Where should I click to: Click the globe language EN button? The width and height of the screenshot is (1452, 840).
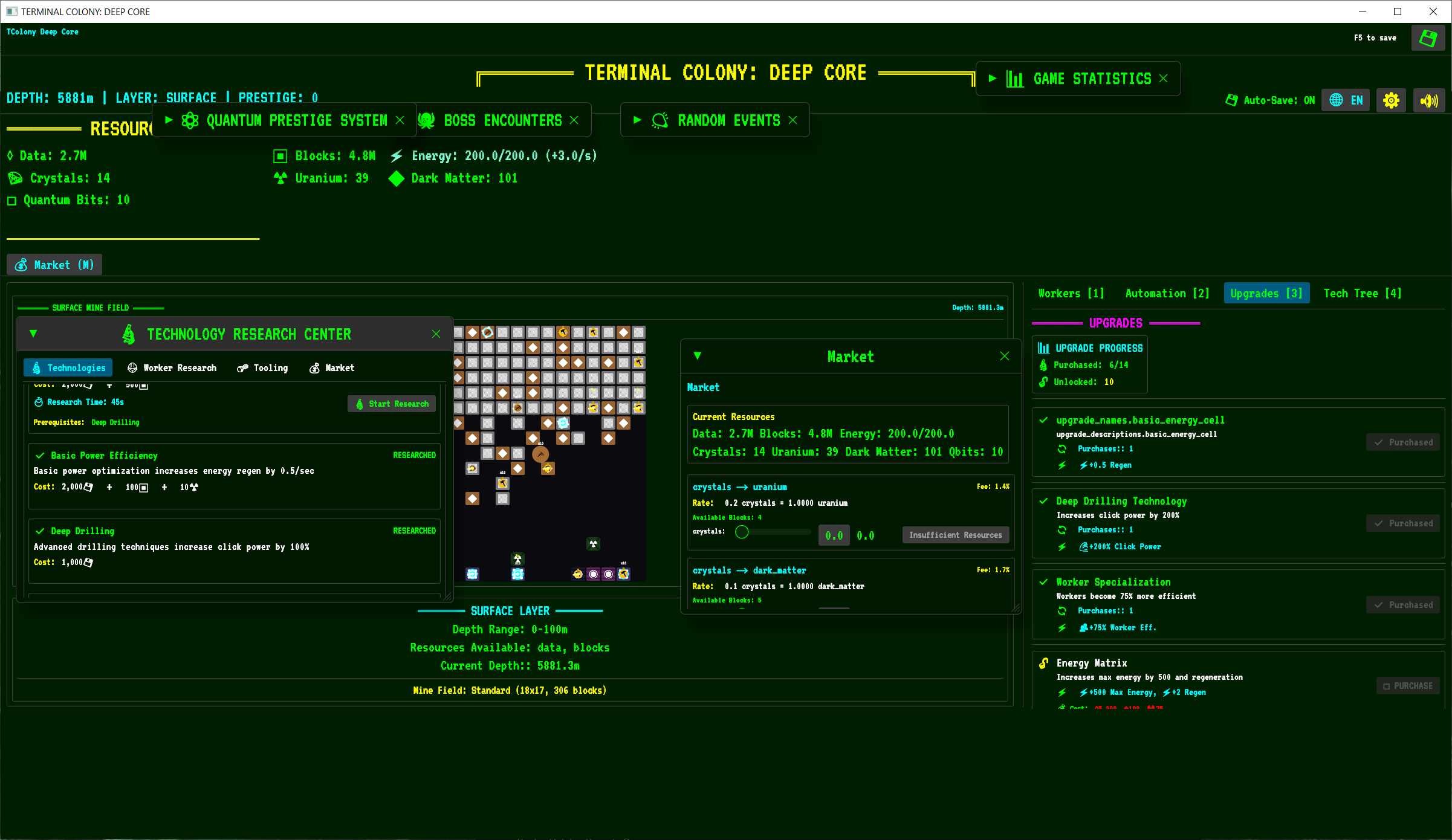(1346, 100)
